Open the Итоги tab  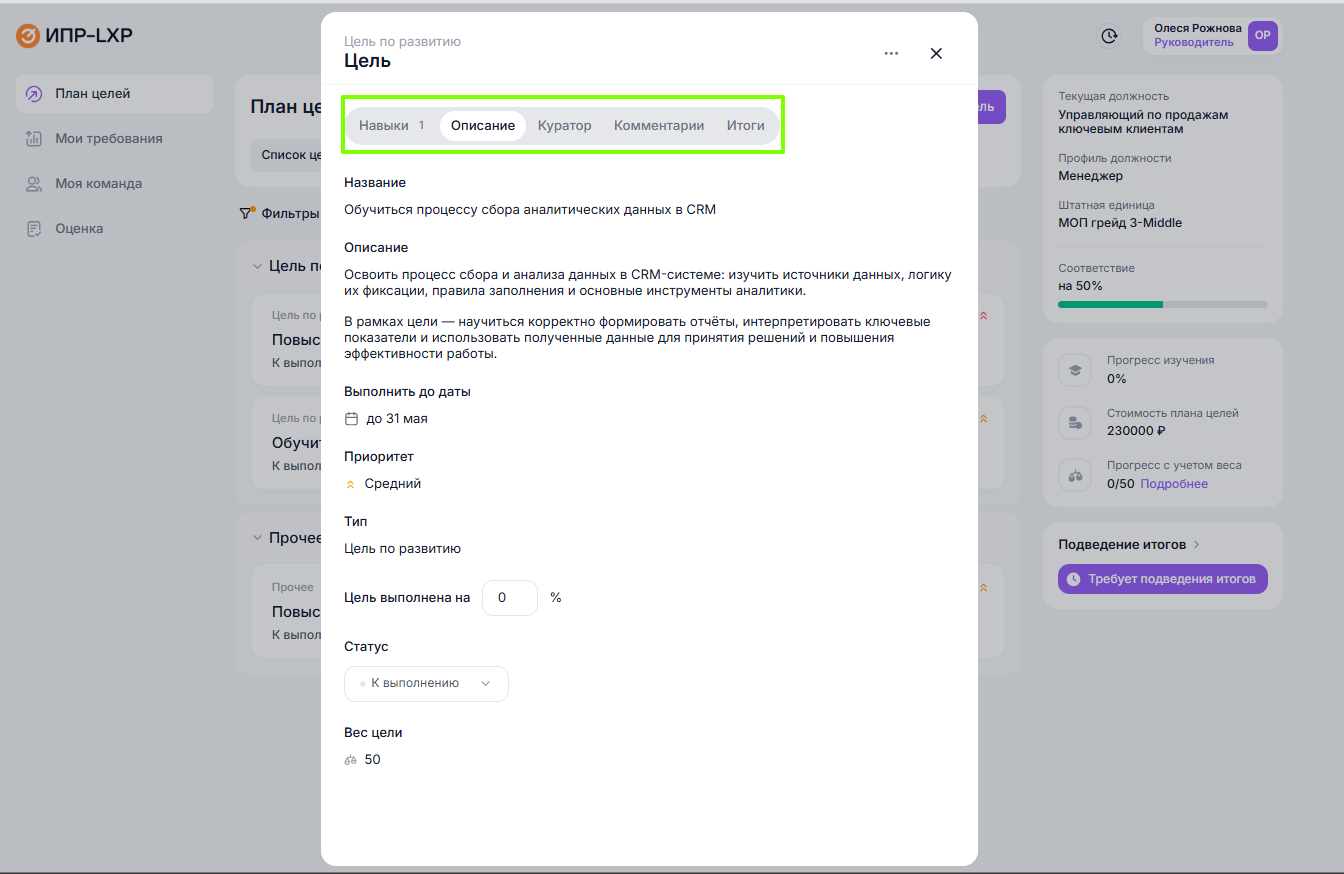[x=745, y=126]
